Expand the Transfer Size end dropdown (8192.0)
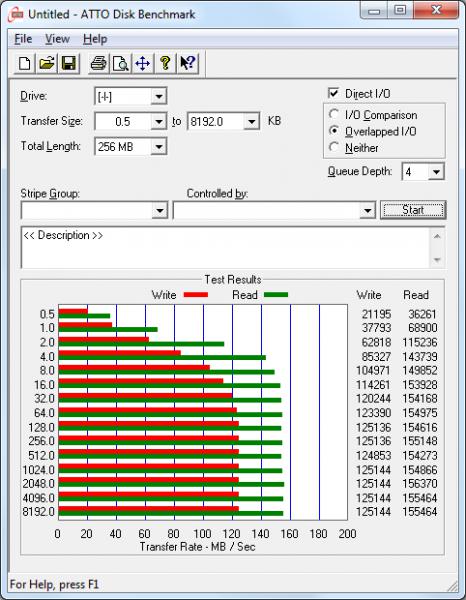The image size is (466, 600). [x=251, y=122]
